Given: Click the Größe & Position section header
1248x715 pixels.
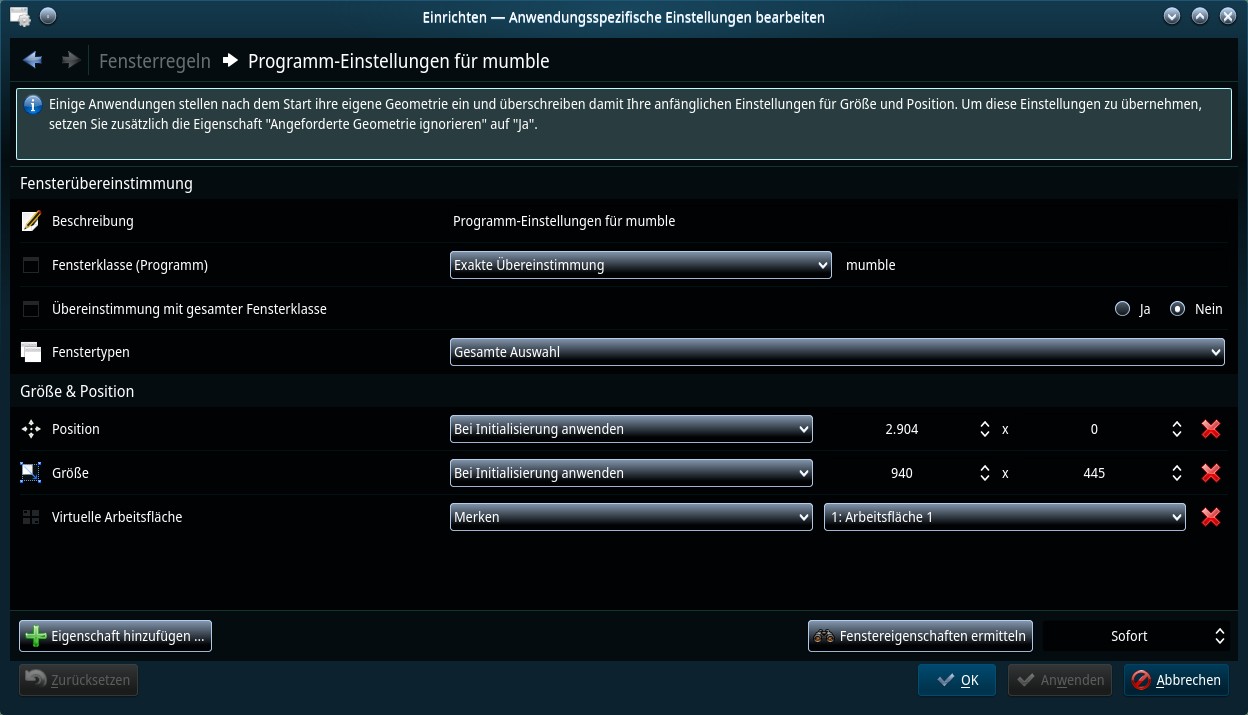Looking at the screenshot, I should [77, 391].
